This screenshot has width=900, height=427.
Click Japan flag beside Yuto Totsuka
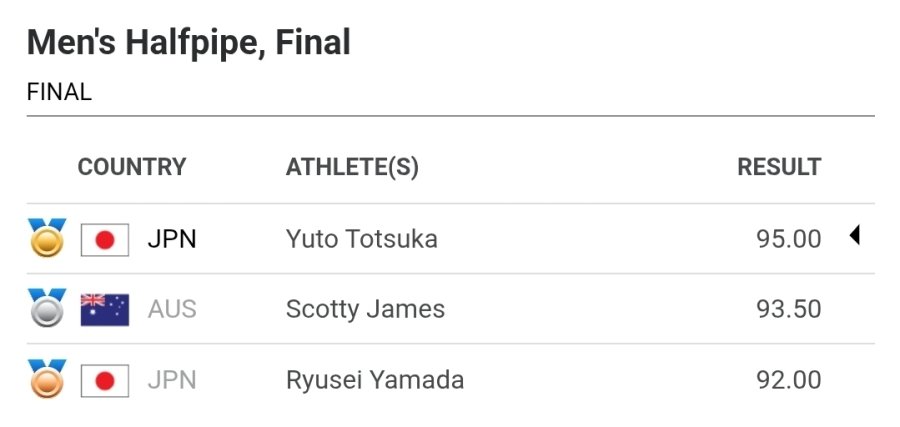(105, 239)
